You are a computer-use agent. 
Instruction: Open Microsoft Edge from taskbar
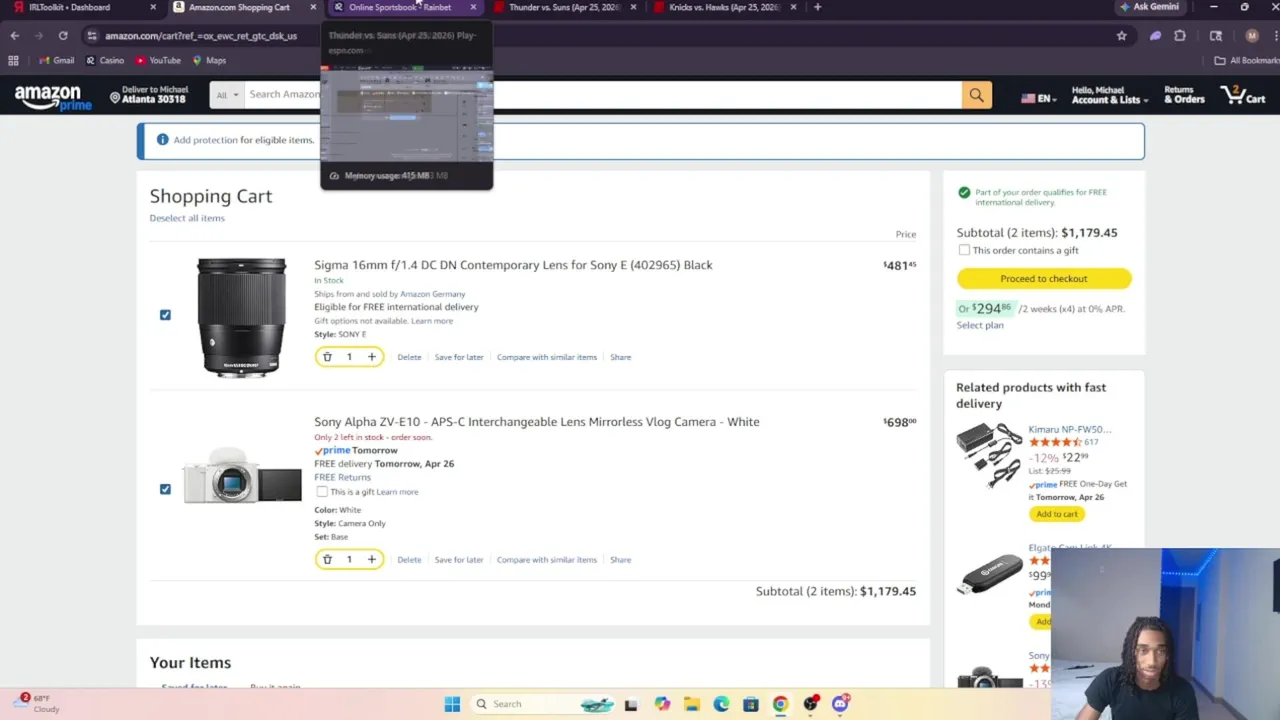click(721, 704)
